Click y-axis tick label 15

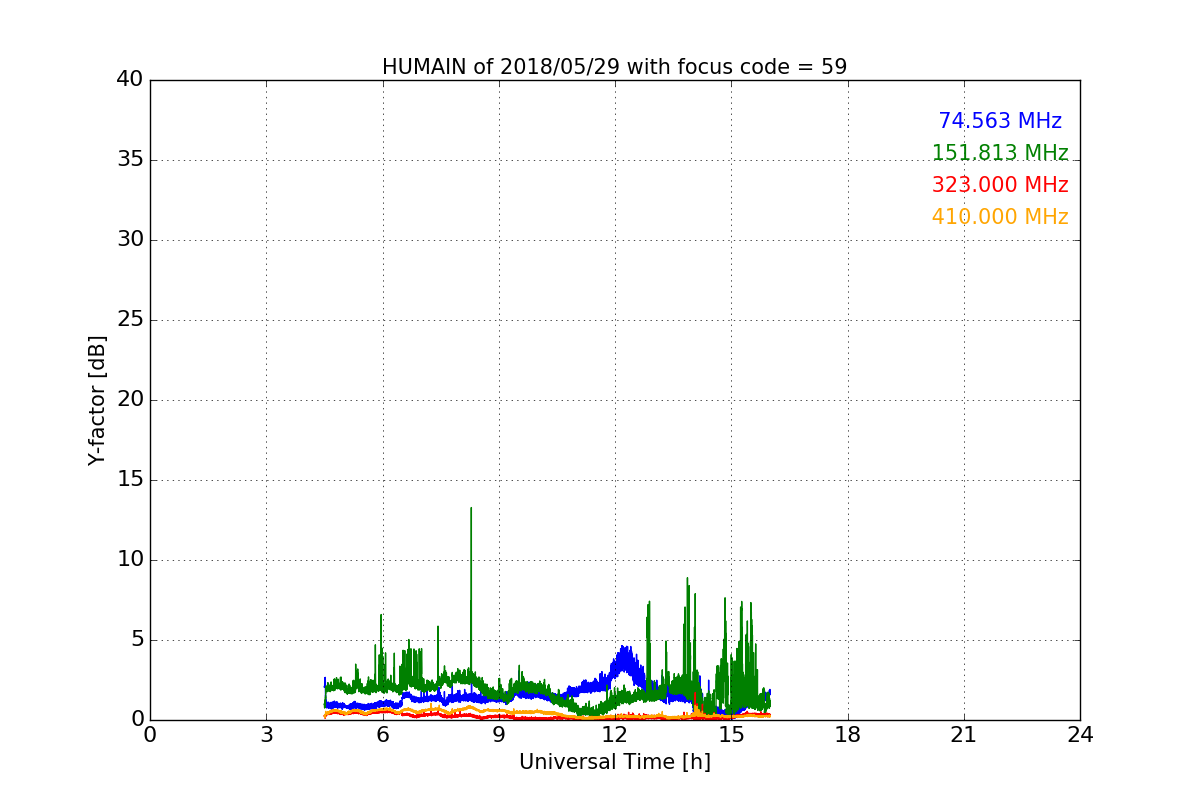(x=130, y=480)
